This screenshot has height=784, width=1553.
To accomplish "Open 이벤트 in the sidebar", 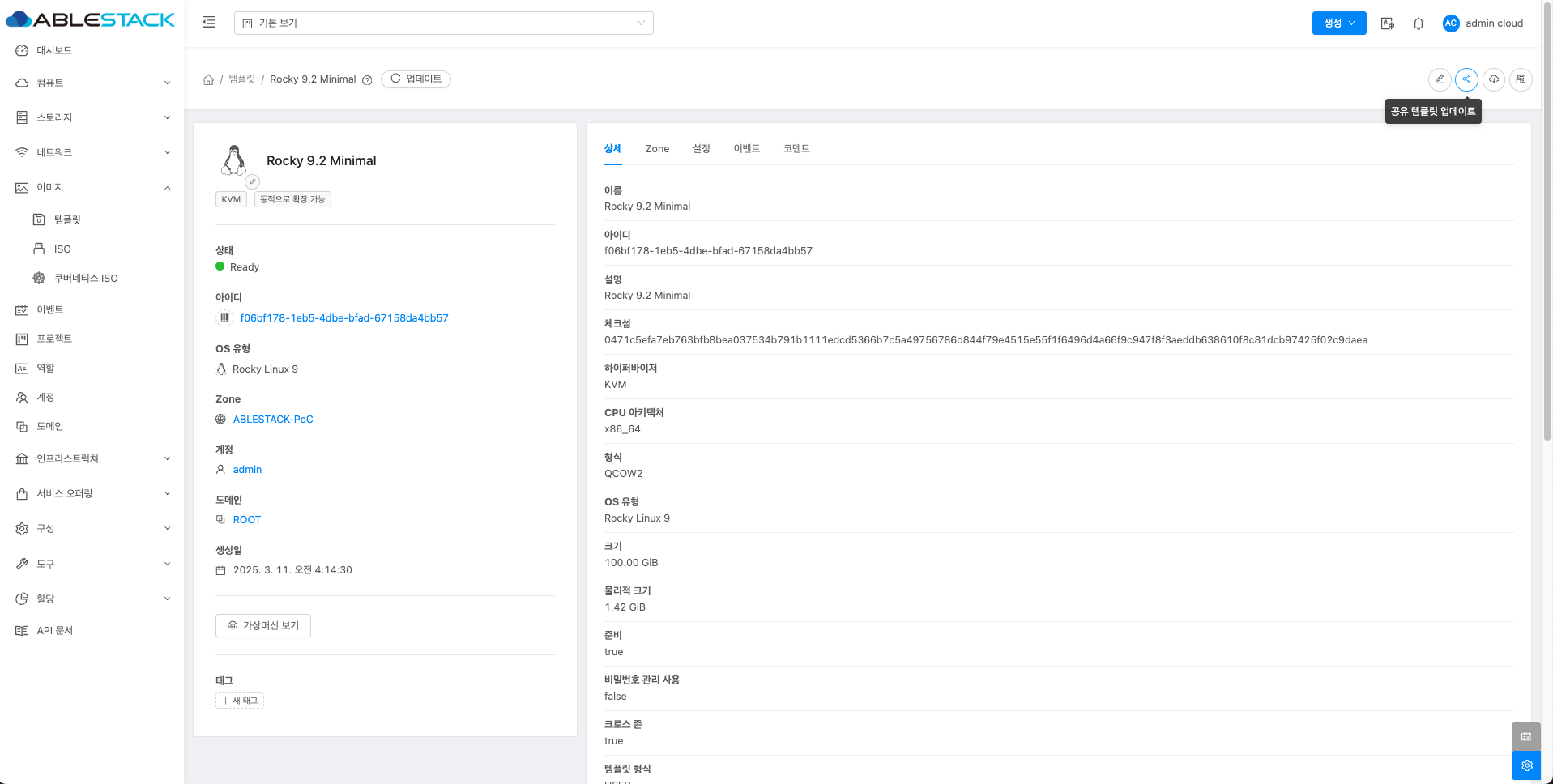I will (x=92, y=309).
